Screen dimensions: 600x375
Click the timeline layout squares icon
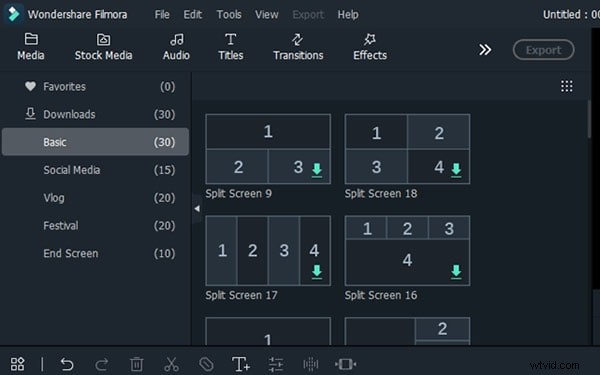tap(17, 364)
